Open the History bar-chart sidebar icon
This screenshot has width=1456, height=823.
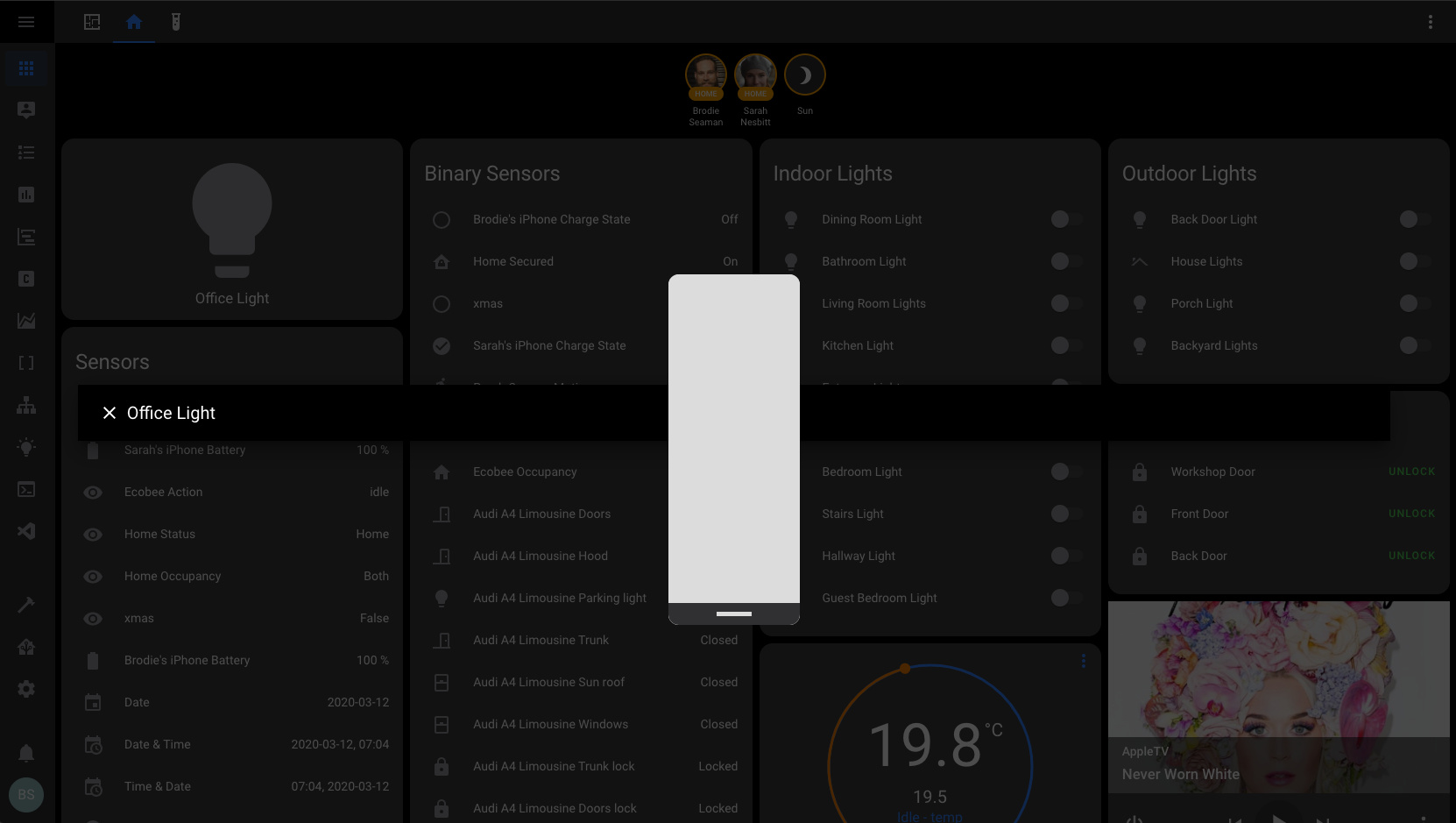tap(26, 195)
